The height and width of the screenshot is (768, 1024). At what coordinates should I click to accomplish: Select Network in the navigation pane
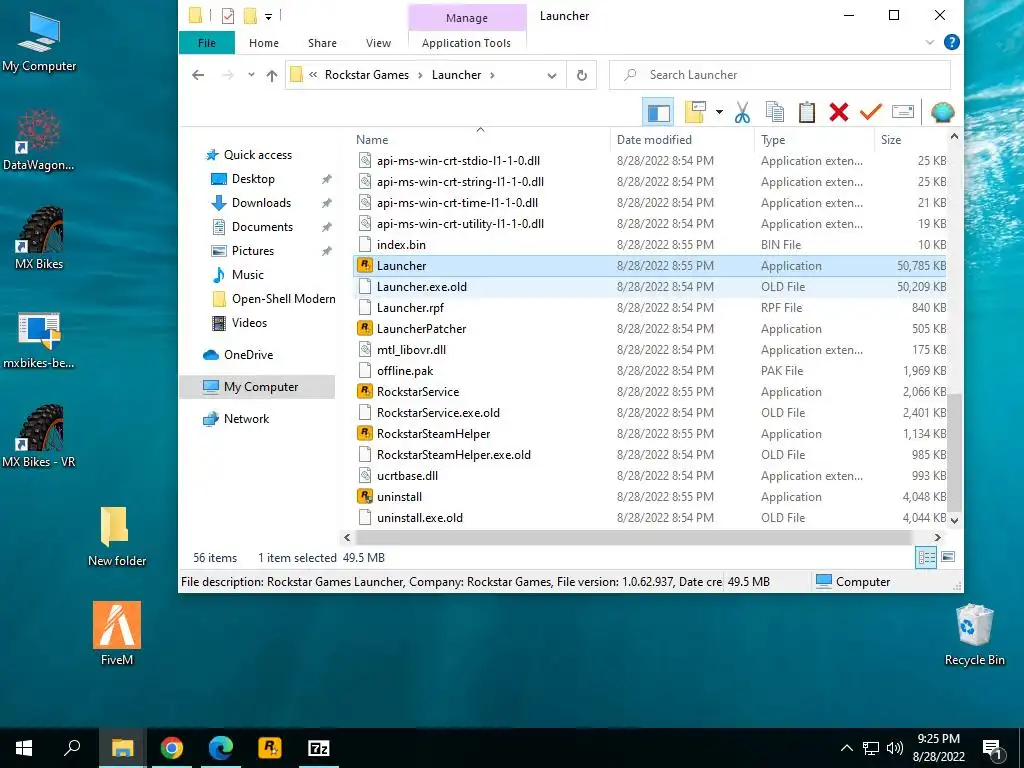[x=246, y=419]
